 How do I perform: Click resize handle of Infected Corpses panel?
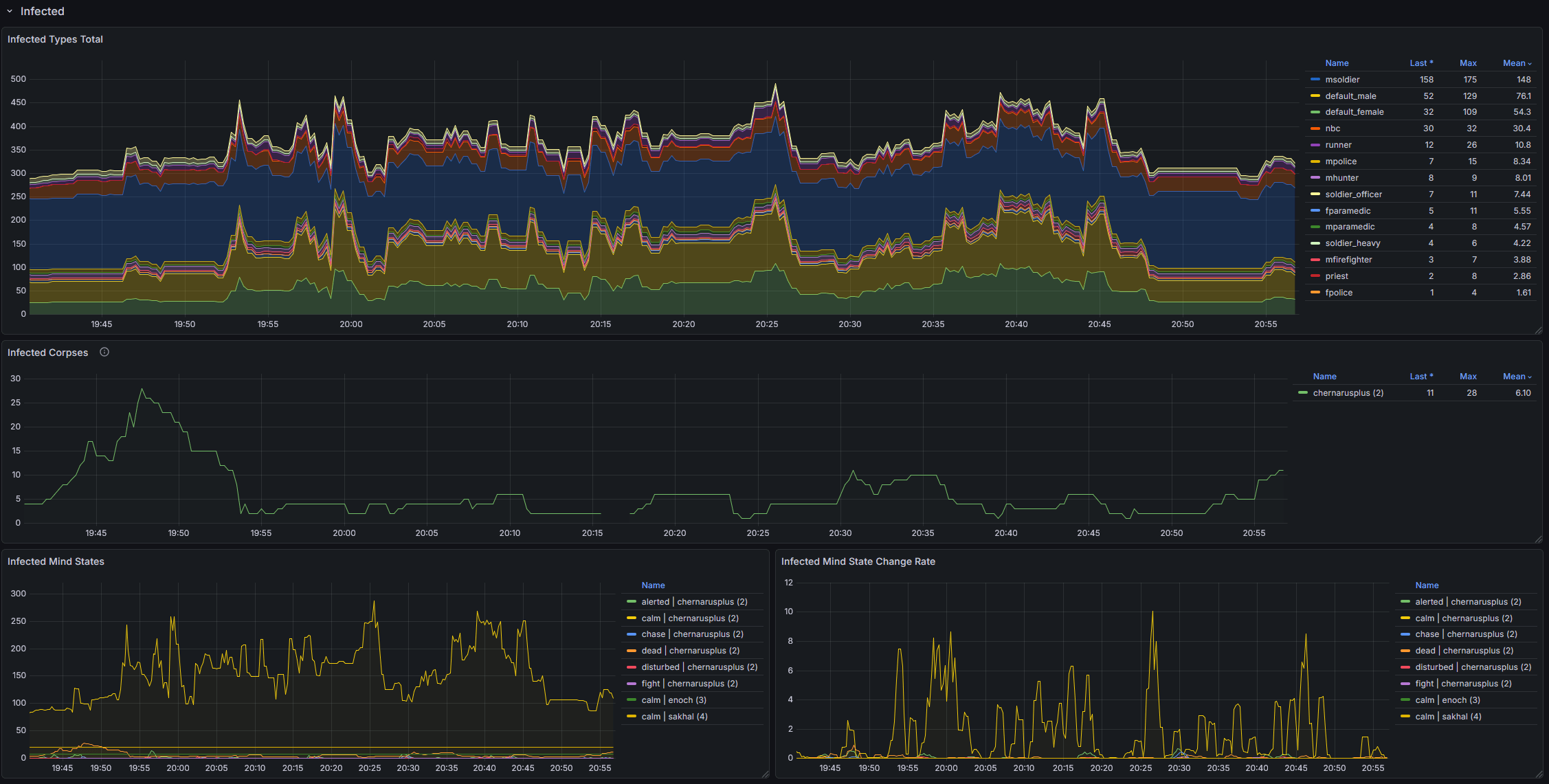1538,539
